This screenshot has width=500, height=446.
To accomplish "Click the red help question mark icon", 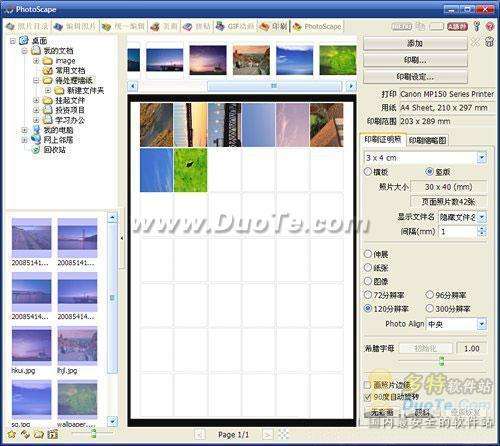I will (490, 26).
